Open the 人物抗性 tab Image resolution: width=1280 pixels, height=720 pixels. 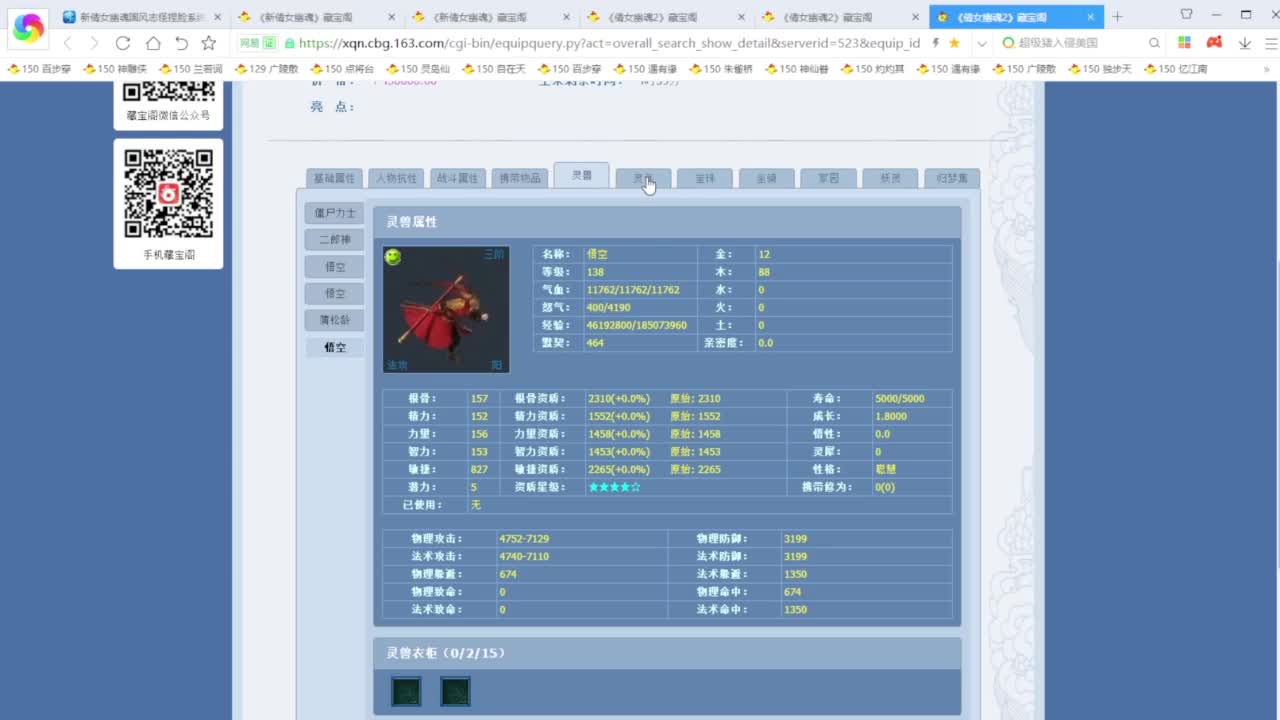(396, 178)
